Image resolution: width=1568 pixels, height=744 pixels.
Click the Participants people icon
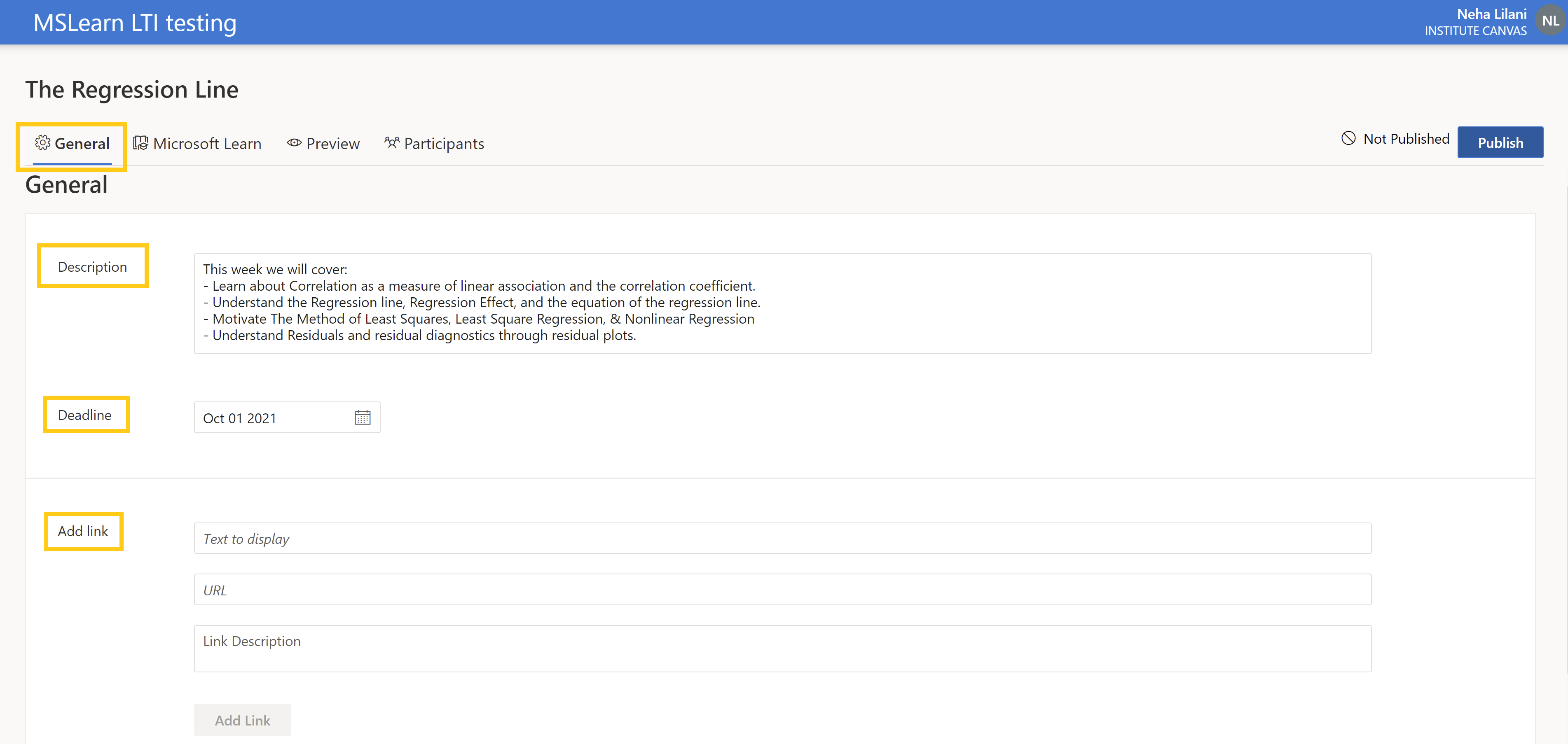(392, 143)
